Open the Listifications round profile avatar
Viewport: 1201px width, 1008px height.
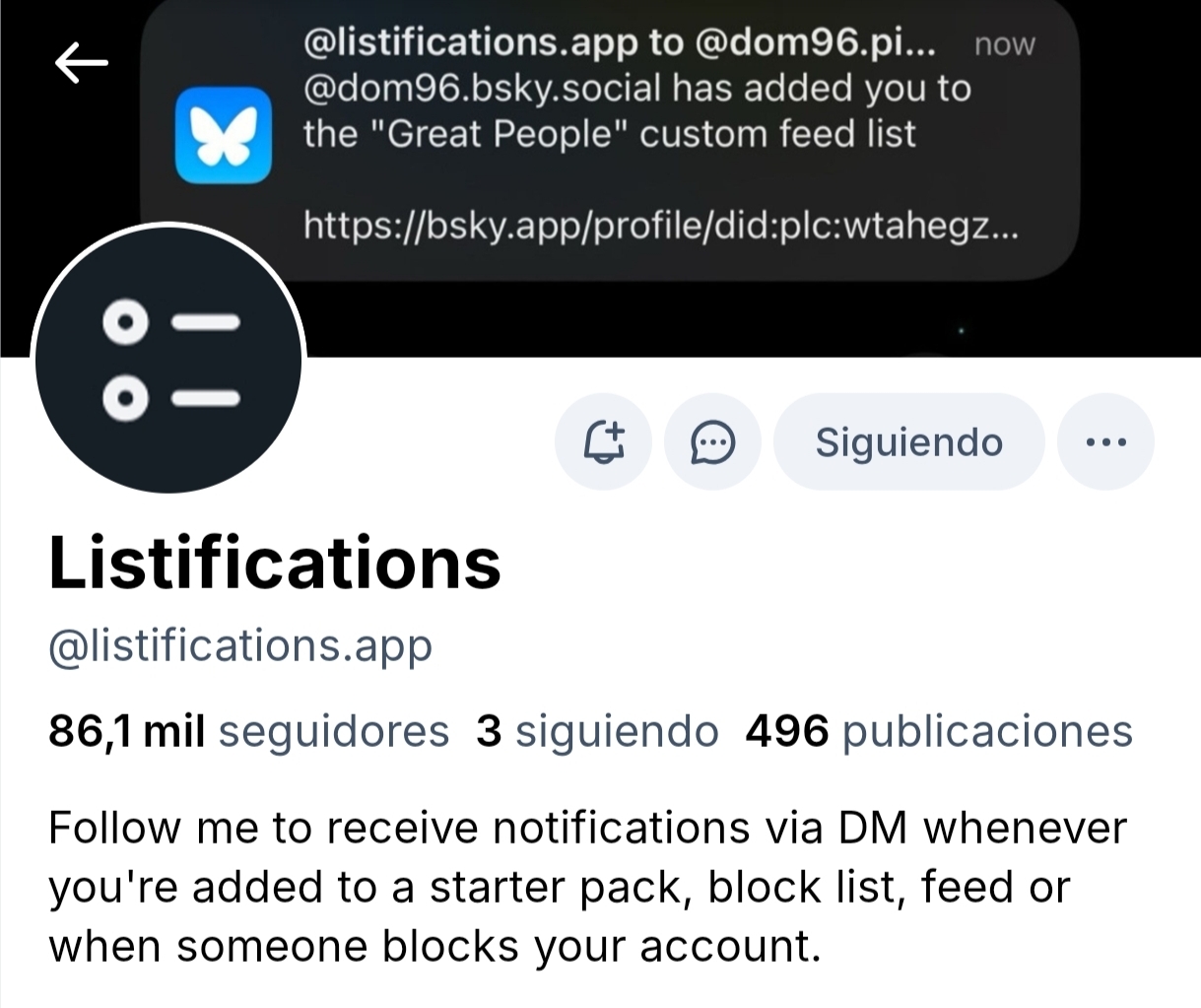point(168,360)
